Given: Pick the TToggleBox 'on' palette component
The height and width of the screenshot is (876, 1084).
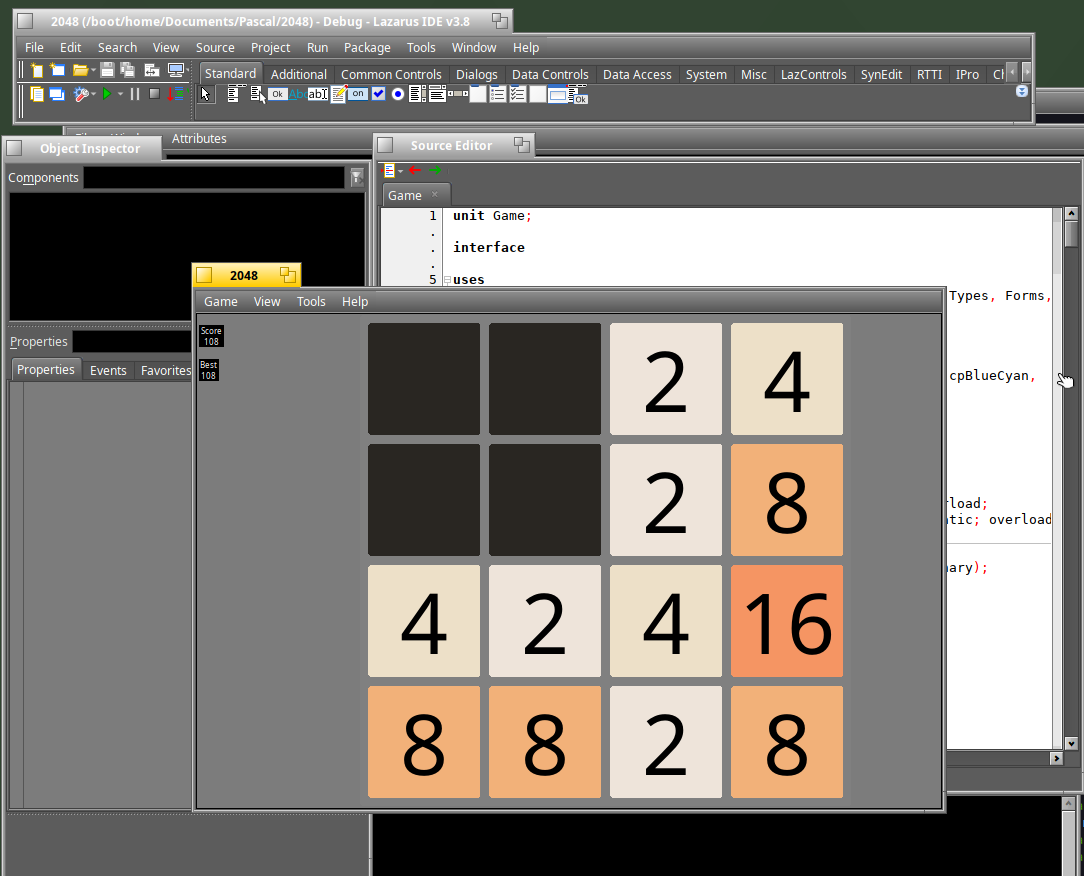Looking at the screenshot, I should coord(357,94).
